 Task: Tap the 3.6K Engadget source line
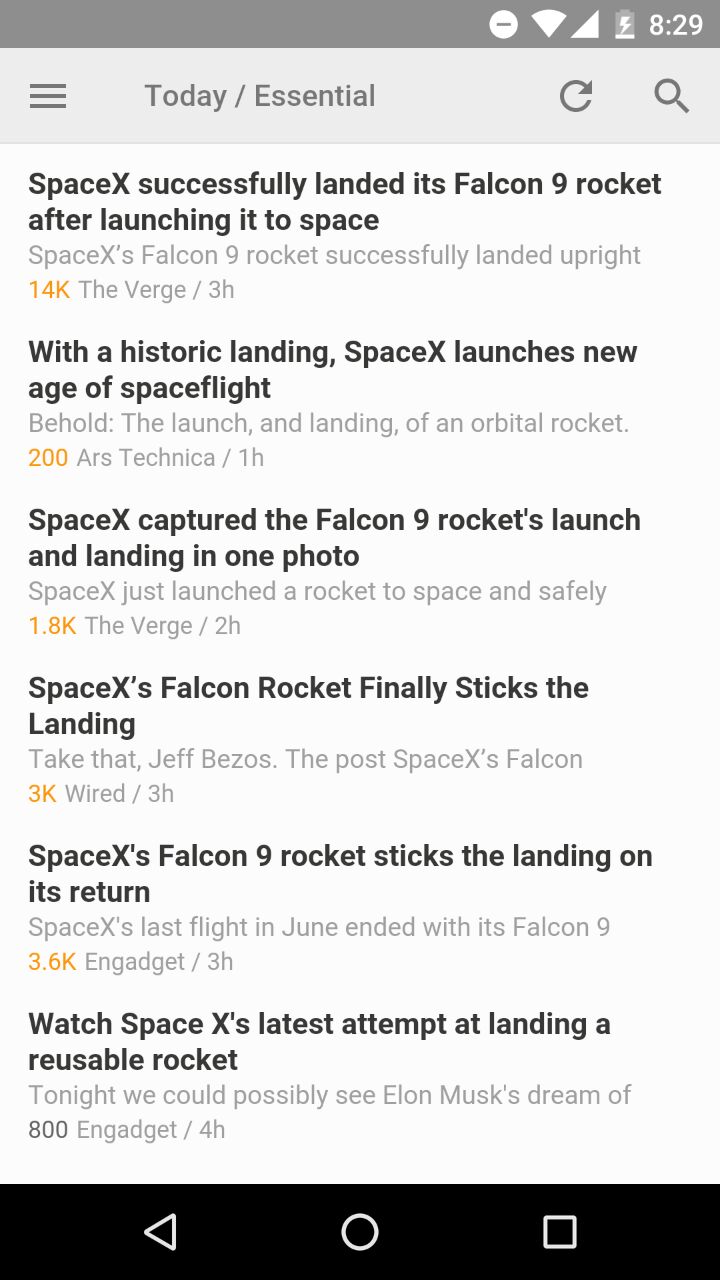point(131,962)
